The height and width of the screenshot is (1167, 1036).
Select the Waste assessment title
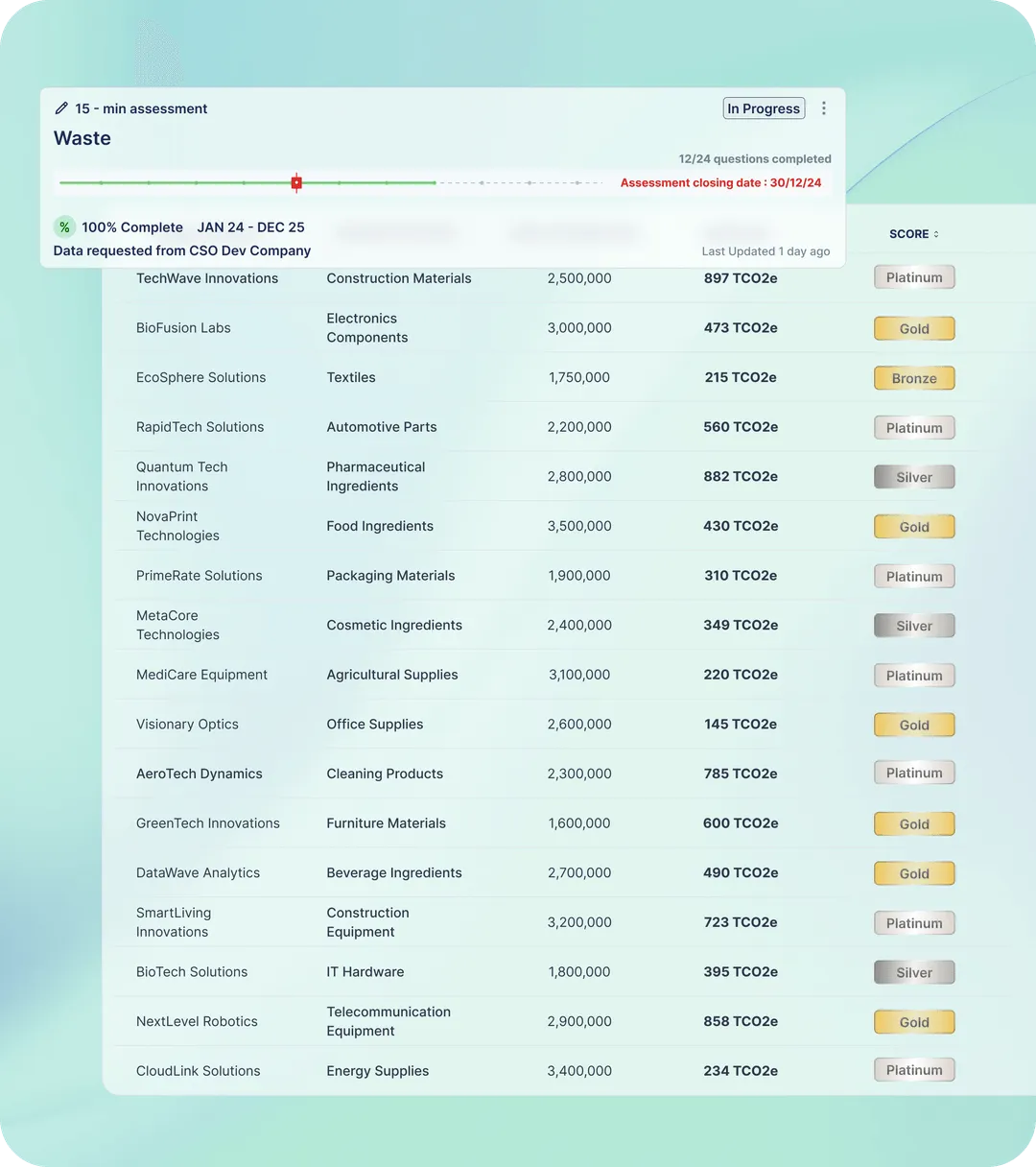pos(82,138)
